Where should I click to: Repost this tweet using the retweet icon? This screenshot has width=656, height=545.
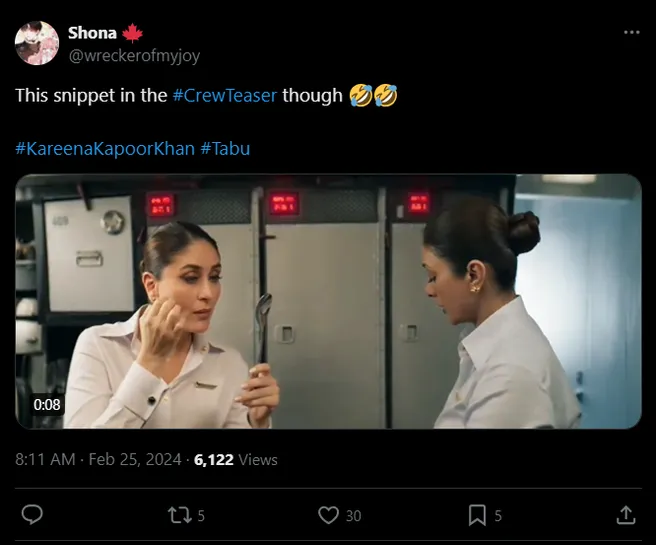click(x=178, y=515)
